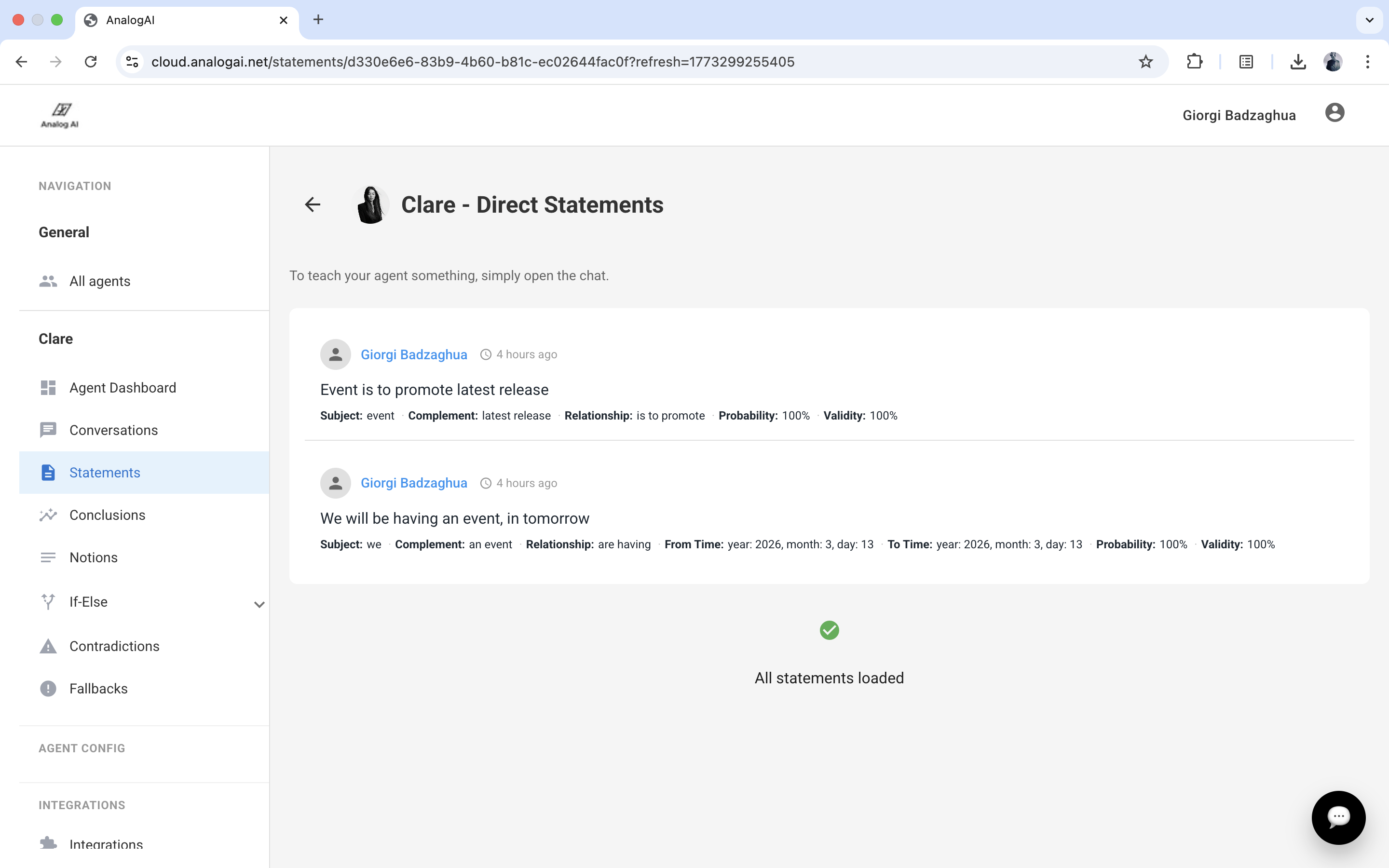The height and width of the screenshot is (868, 1389).
Task: Open the Contradictions section
Action: coord(114,646)
